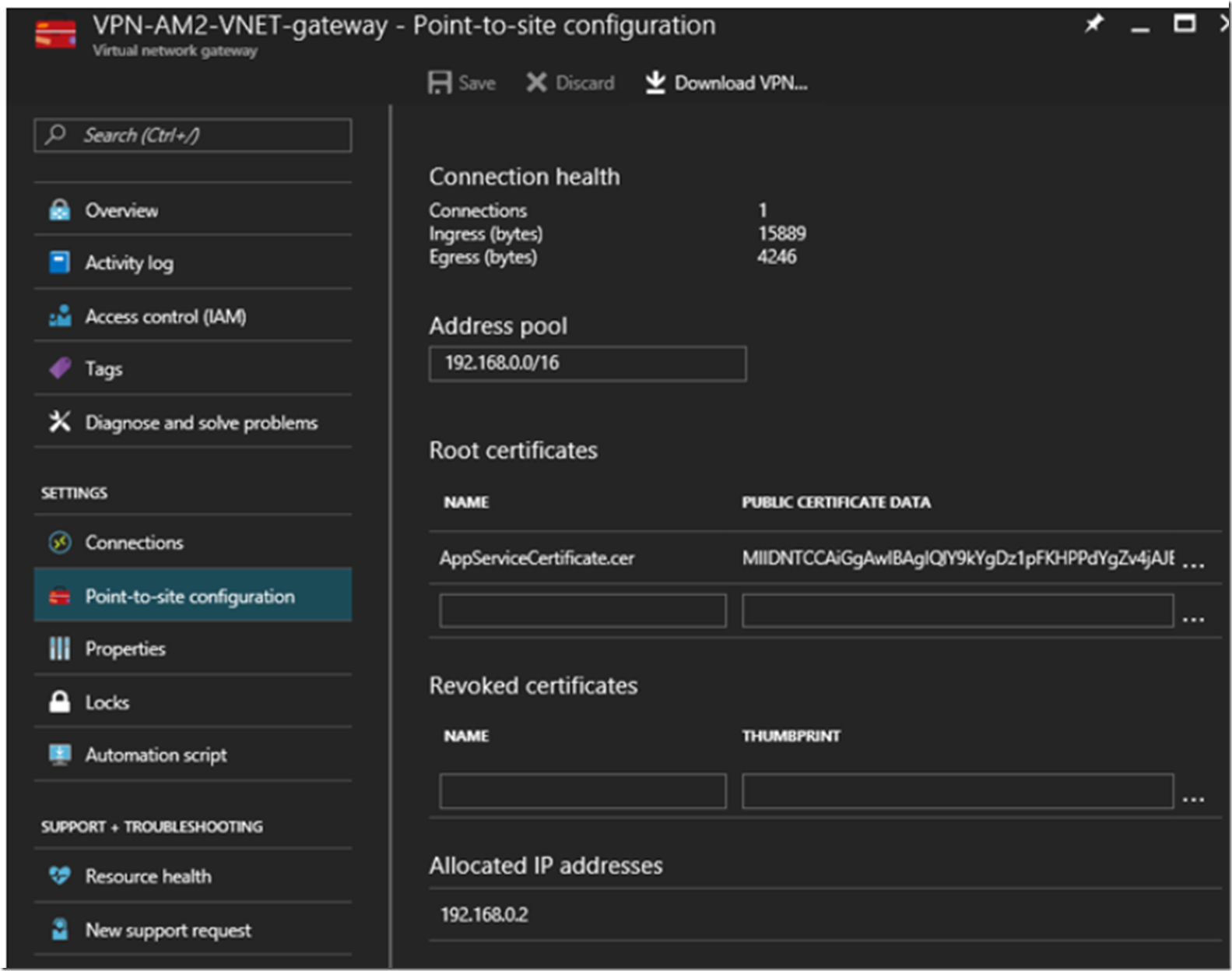1232x971 pixels.
Task: Open Diagnose and solve problems
Action: [x=193, y=422]
